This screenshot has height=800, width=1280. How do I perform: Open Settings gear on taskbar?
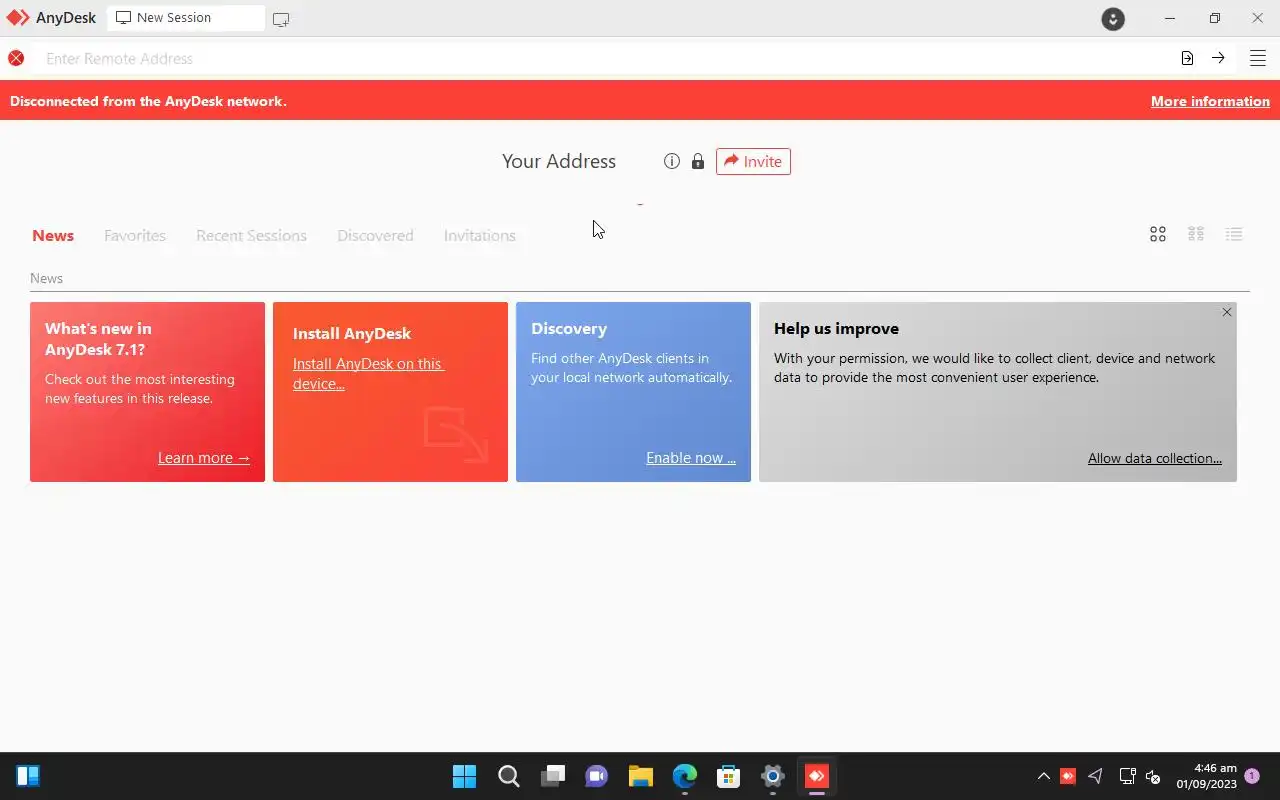pyautogui.click(x=773, y=776)
